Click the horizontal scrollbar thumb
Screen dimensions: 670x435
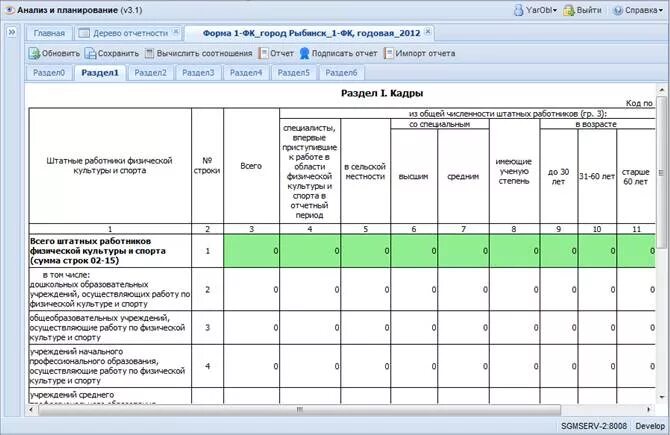click(299, 410)
